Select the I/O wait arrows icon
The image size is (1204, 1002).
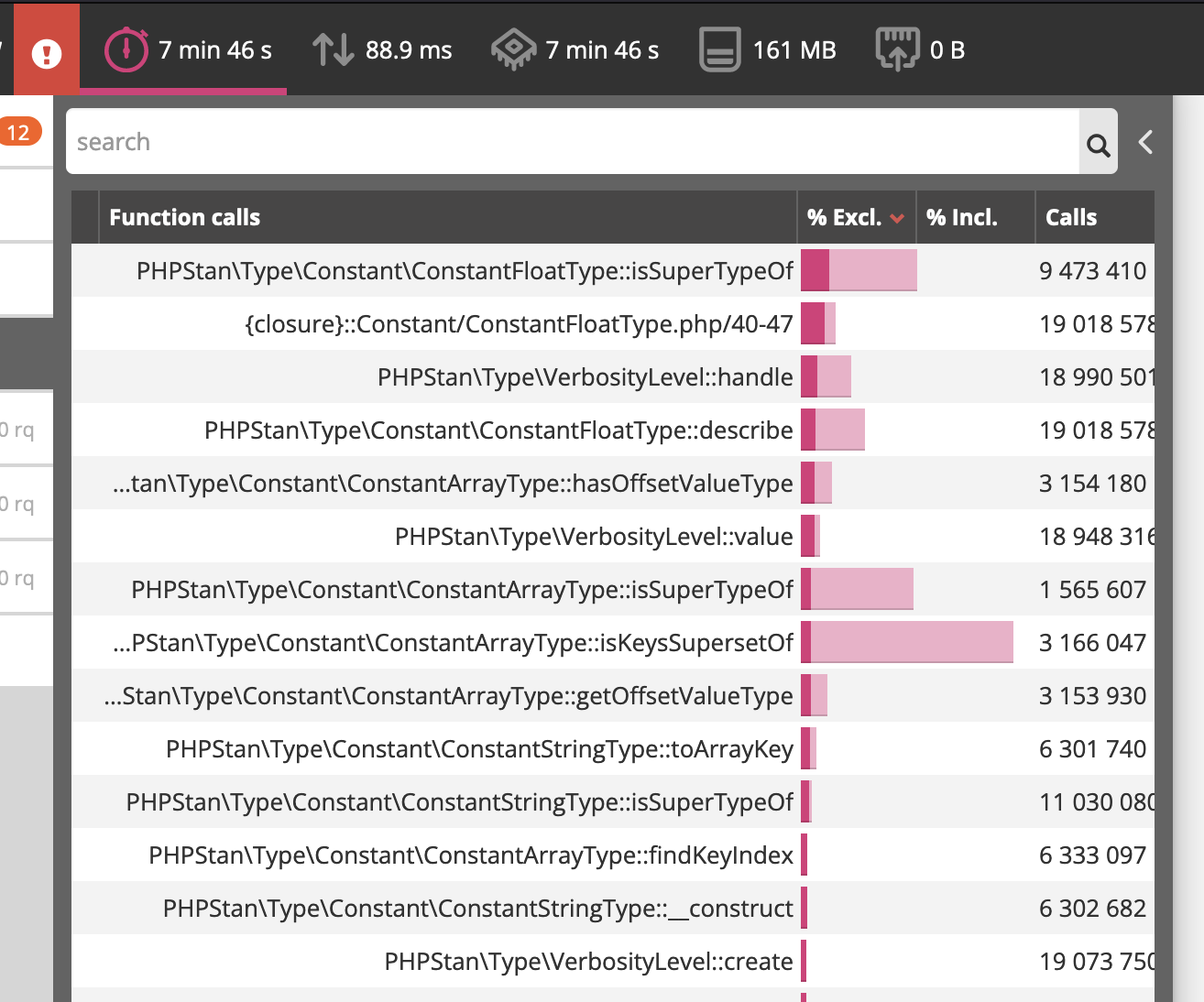point(333,49)
